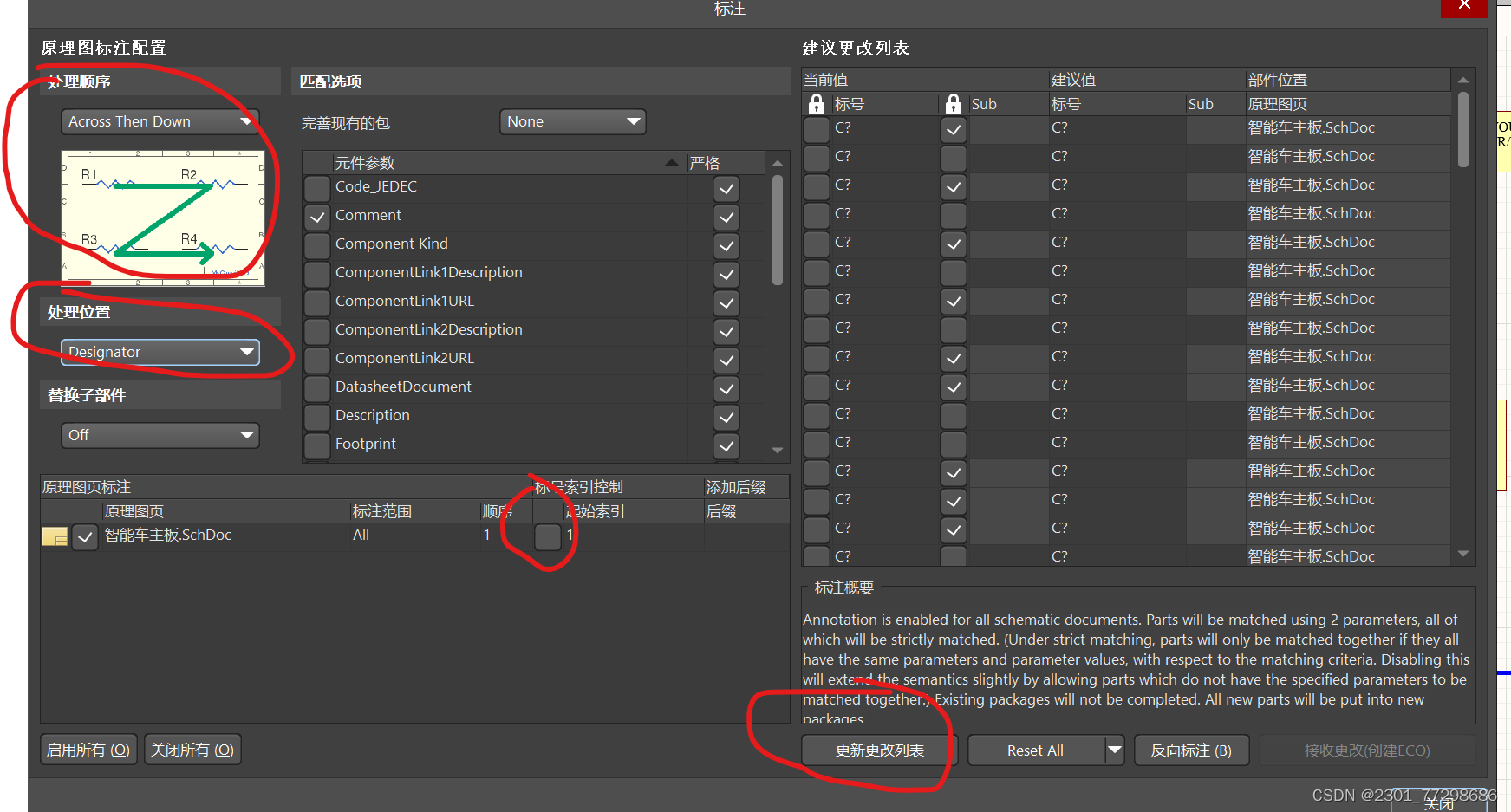Click the sort arrow in 元件参数 header
The height and width of the screenshot is (812, 1511).
click(x=672, y=163)
